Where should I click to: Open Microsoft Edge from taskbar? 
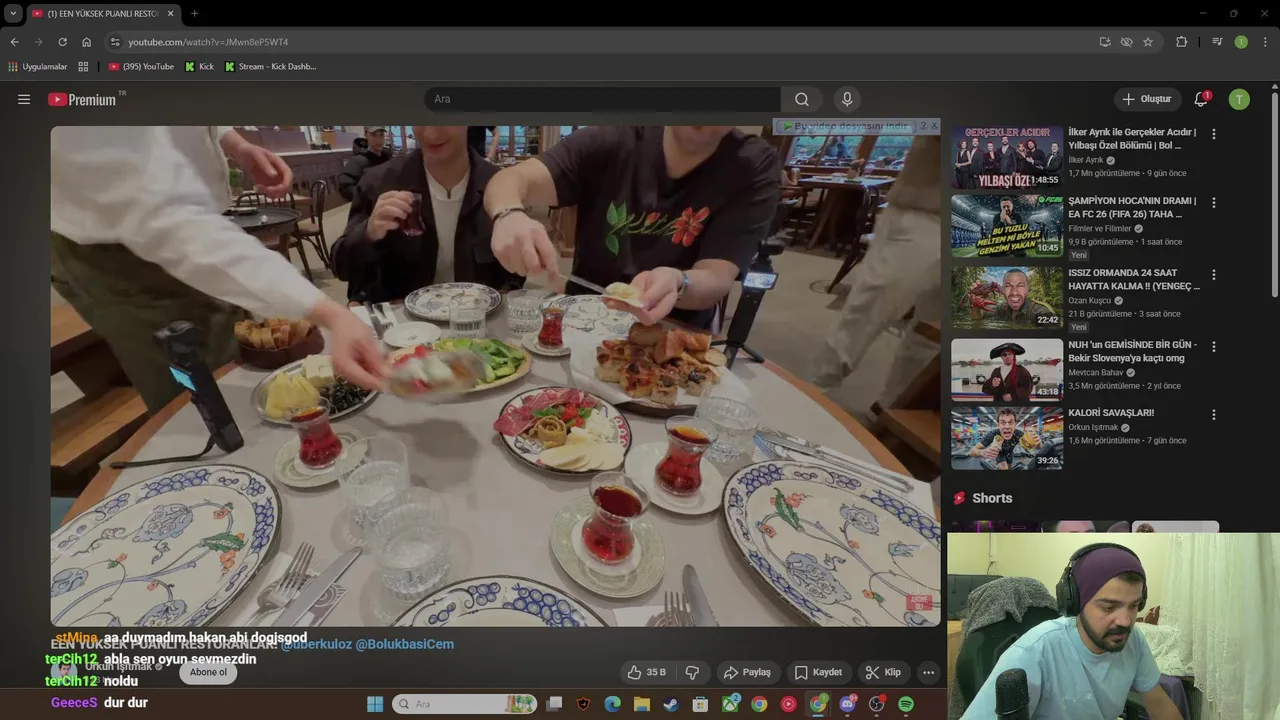coord(612,704)
